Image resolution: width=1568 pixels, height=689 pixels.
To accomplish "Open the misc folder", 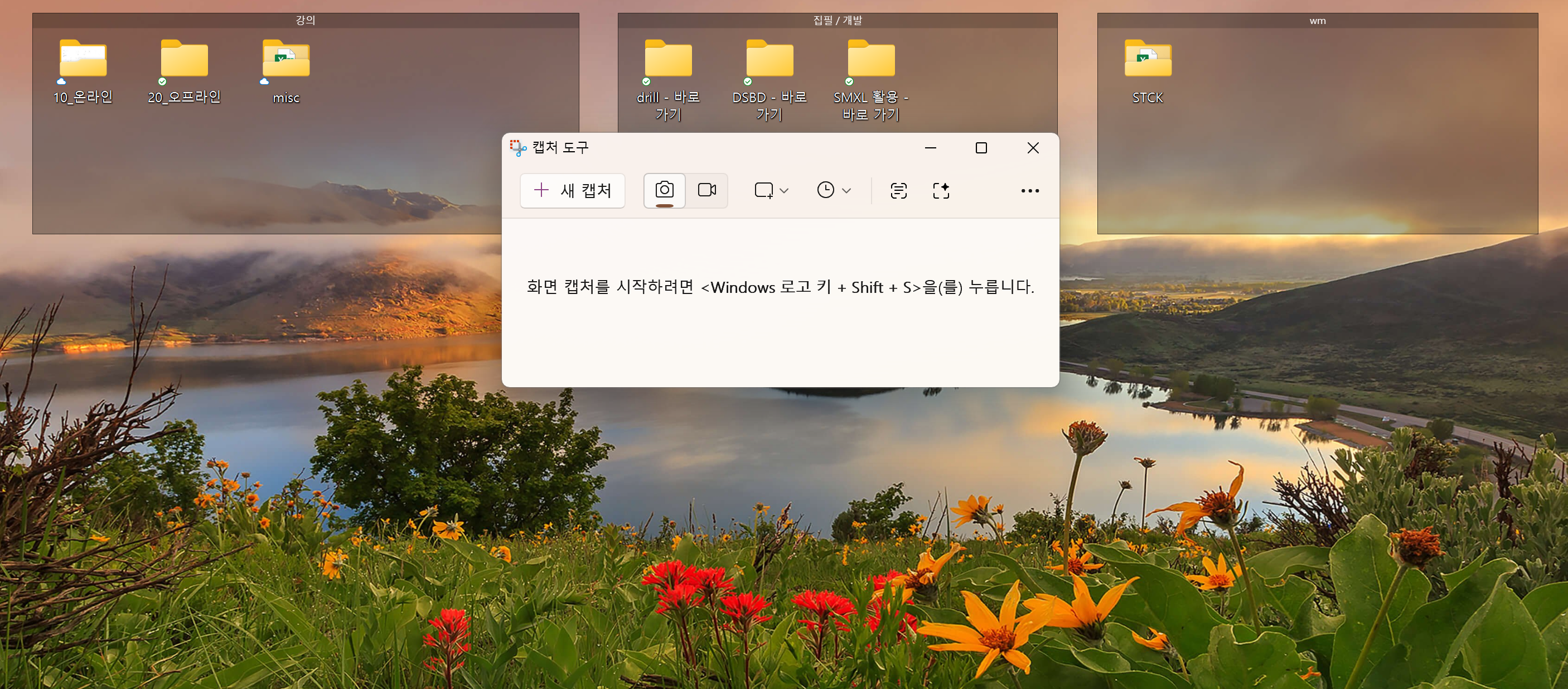I will click(x=285, y=59).
